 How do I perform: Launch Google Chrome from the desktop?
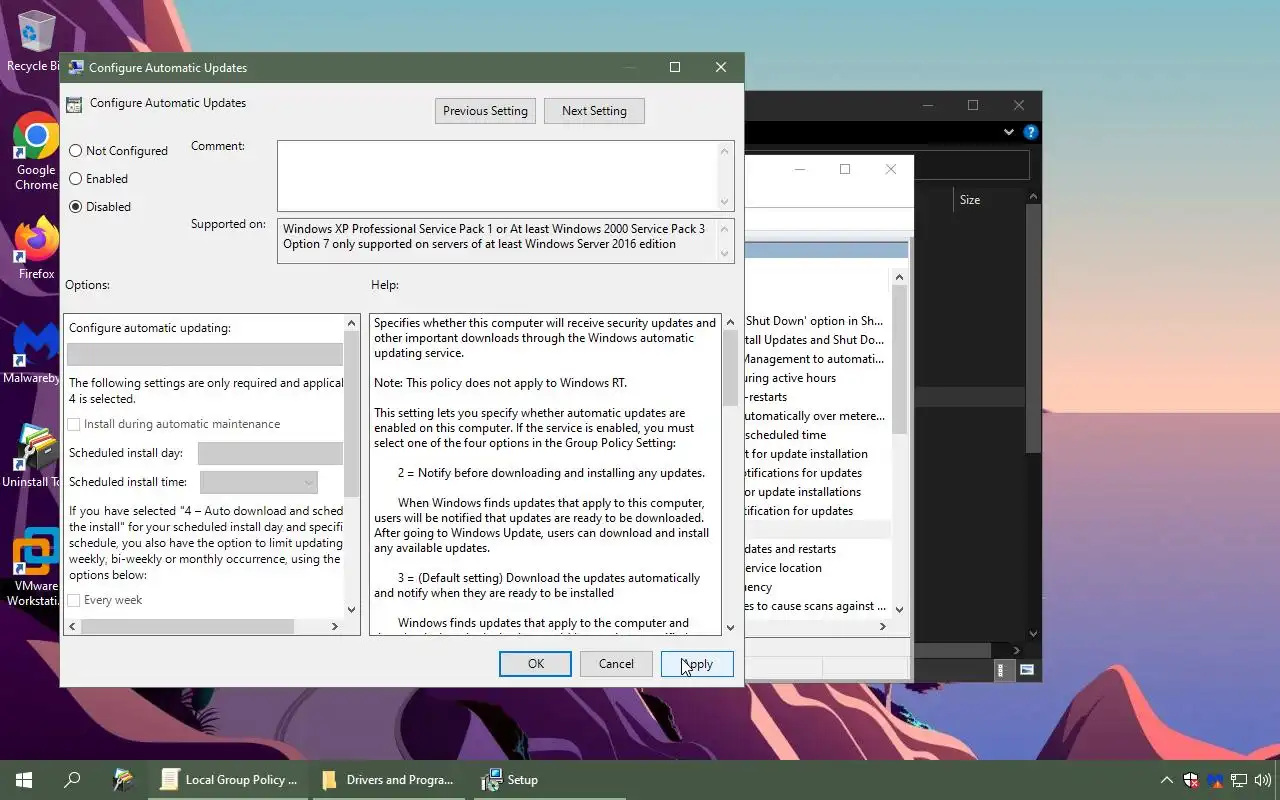coord(36,151)
